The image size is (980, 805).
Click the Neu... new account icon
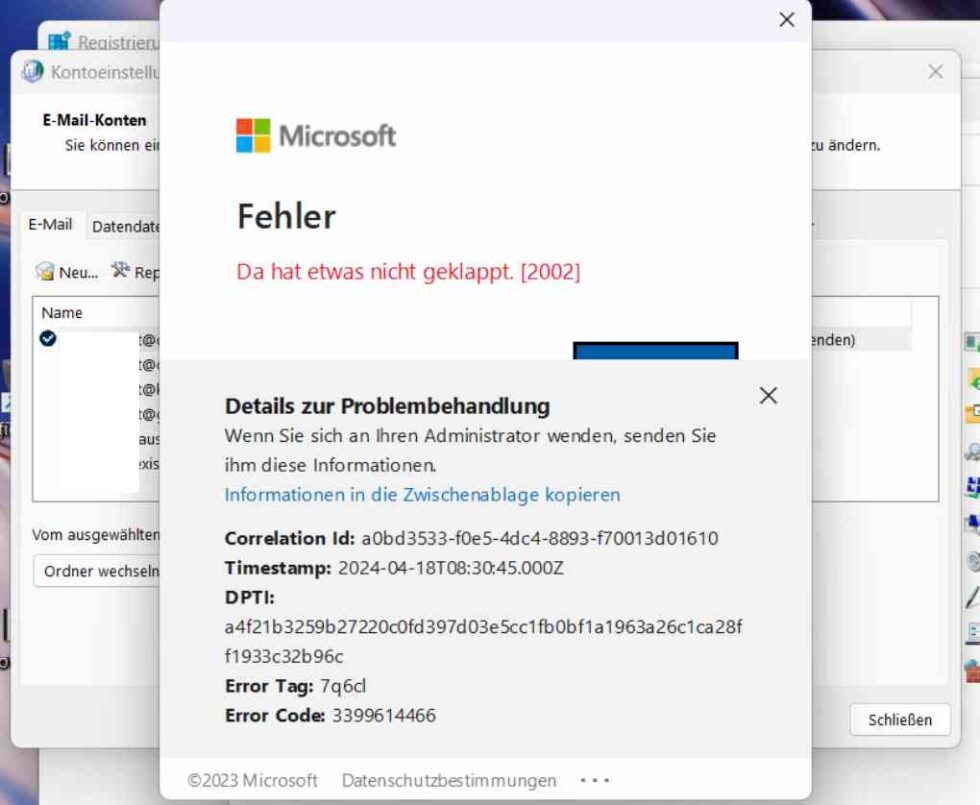[45, 271]
